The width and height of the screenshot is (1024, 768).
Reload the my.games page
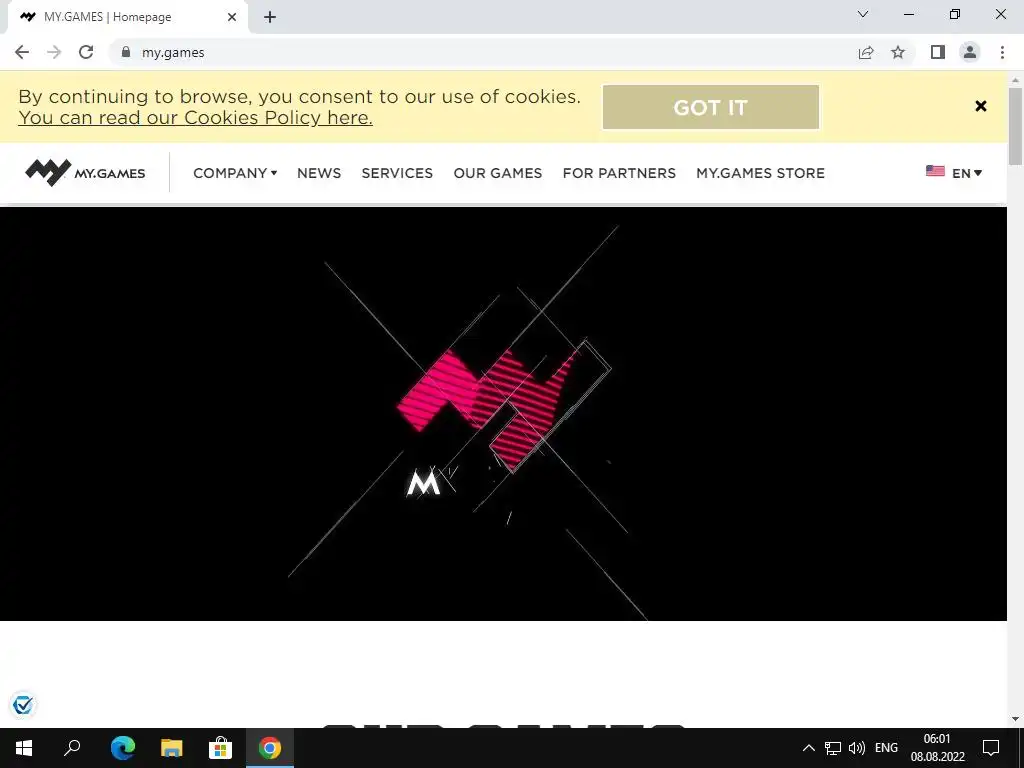[86, 52]
